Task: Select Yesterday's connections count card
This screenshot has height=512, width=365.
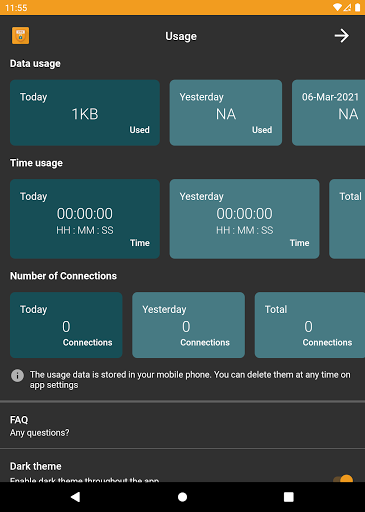Action: pyautogui.click(x=188, y=325)
